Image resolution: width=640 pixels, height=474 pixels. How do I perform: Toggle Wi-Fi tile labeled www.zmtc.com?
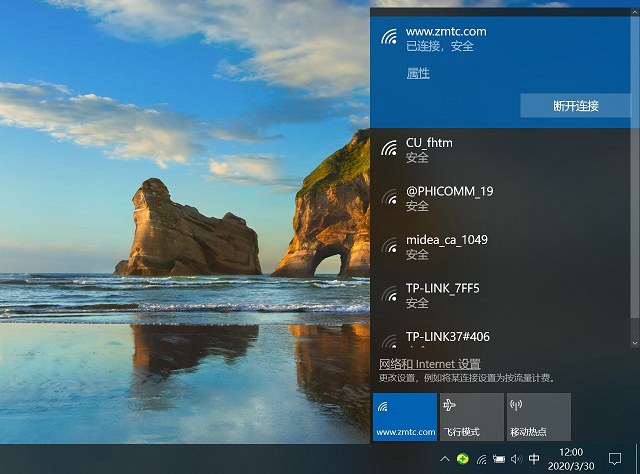coord(405,417)
